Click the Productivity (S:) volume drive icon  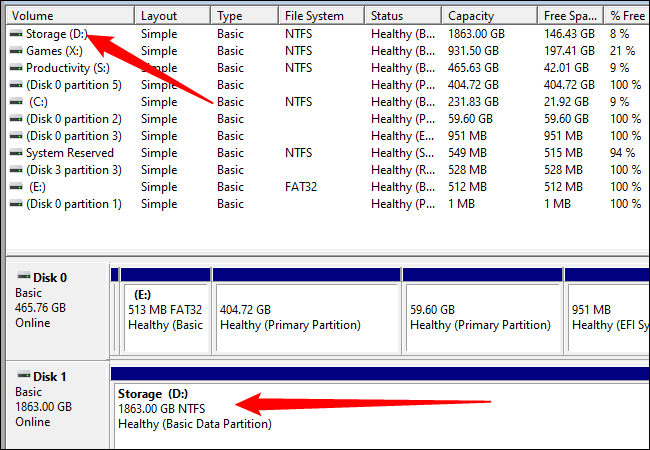(16, 68)
